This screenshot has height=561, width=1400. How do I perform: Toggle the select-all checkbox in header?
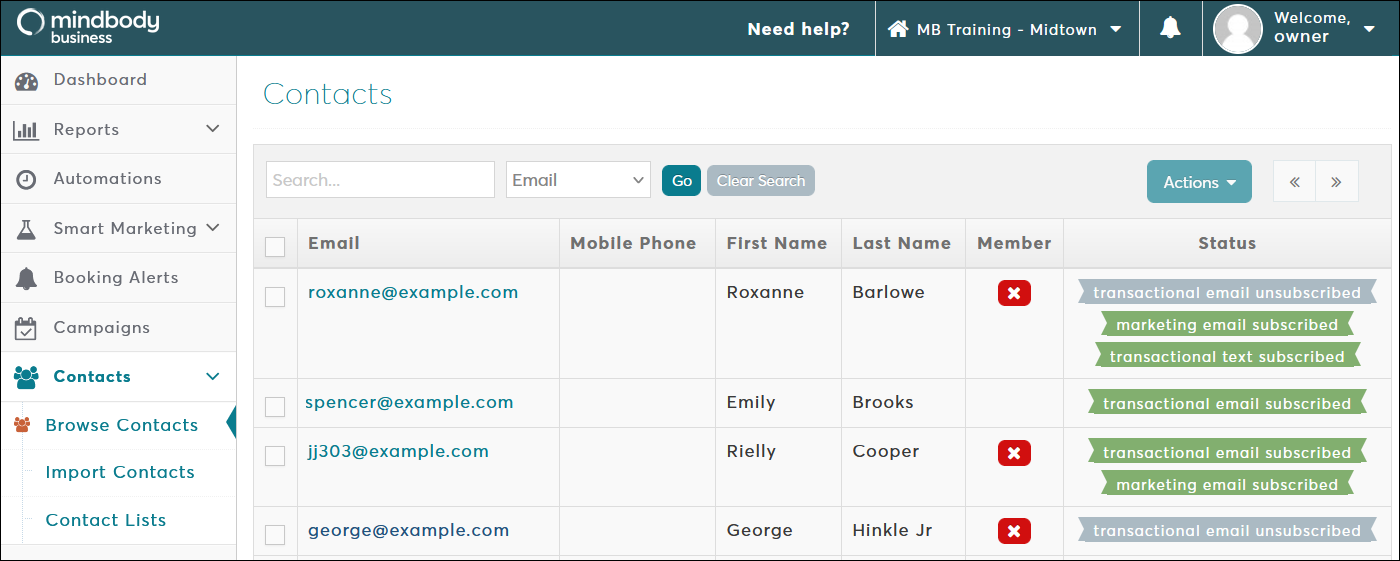[275, 246]
